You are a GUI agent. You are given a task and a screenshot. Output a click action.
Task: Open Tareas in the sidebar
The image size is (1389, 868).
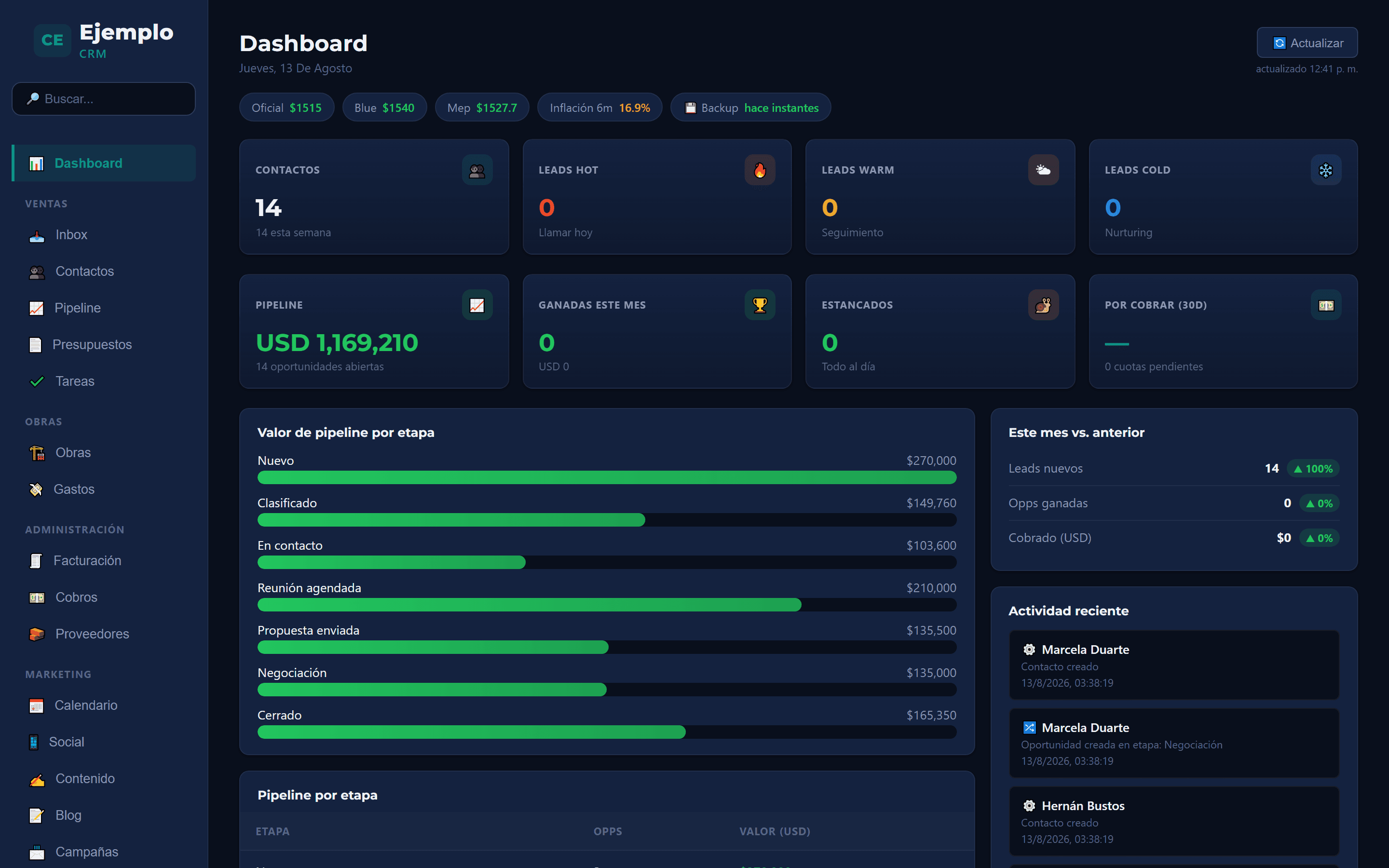click(104, 381)
